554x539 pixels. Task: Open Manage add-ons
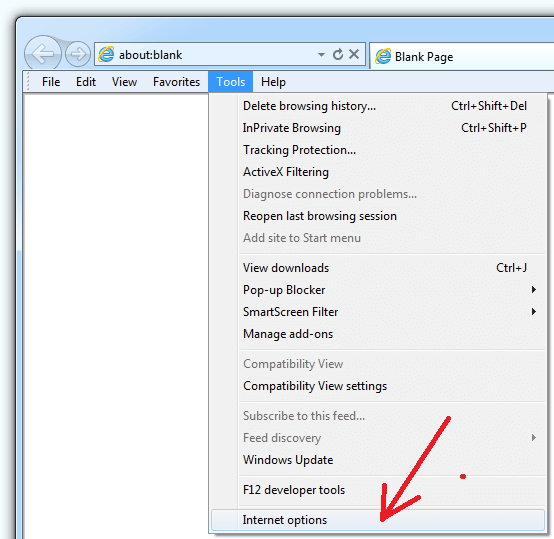point(378,334)
